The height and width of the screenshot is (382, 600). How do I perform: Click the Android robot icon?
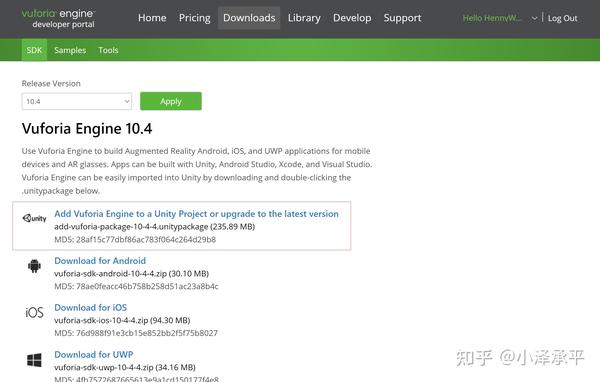[34, 266]
